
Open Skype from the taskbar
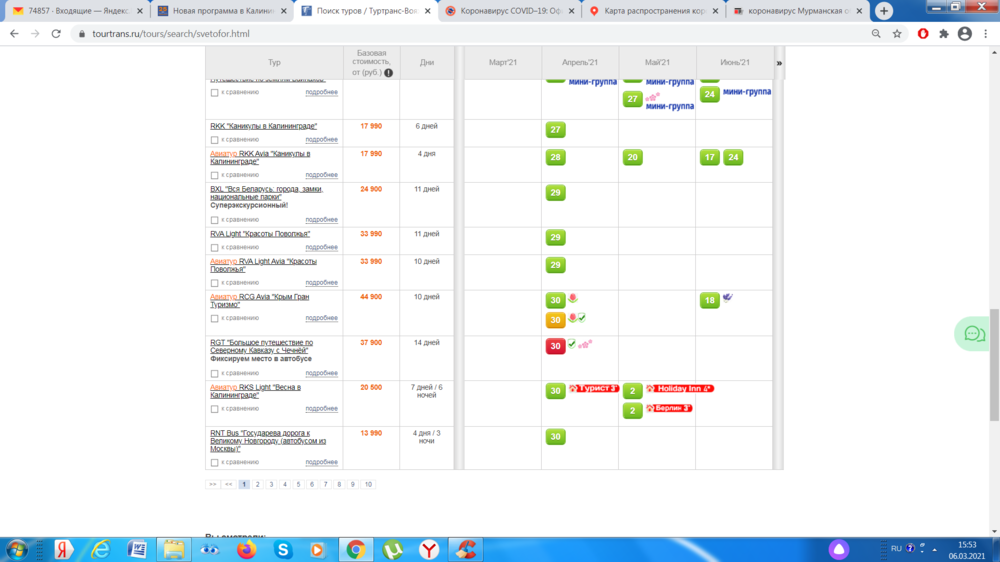point(283,549)
